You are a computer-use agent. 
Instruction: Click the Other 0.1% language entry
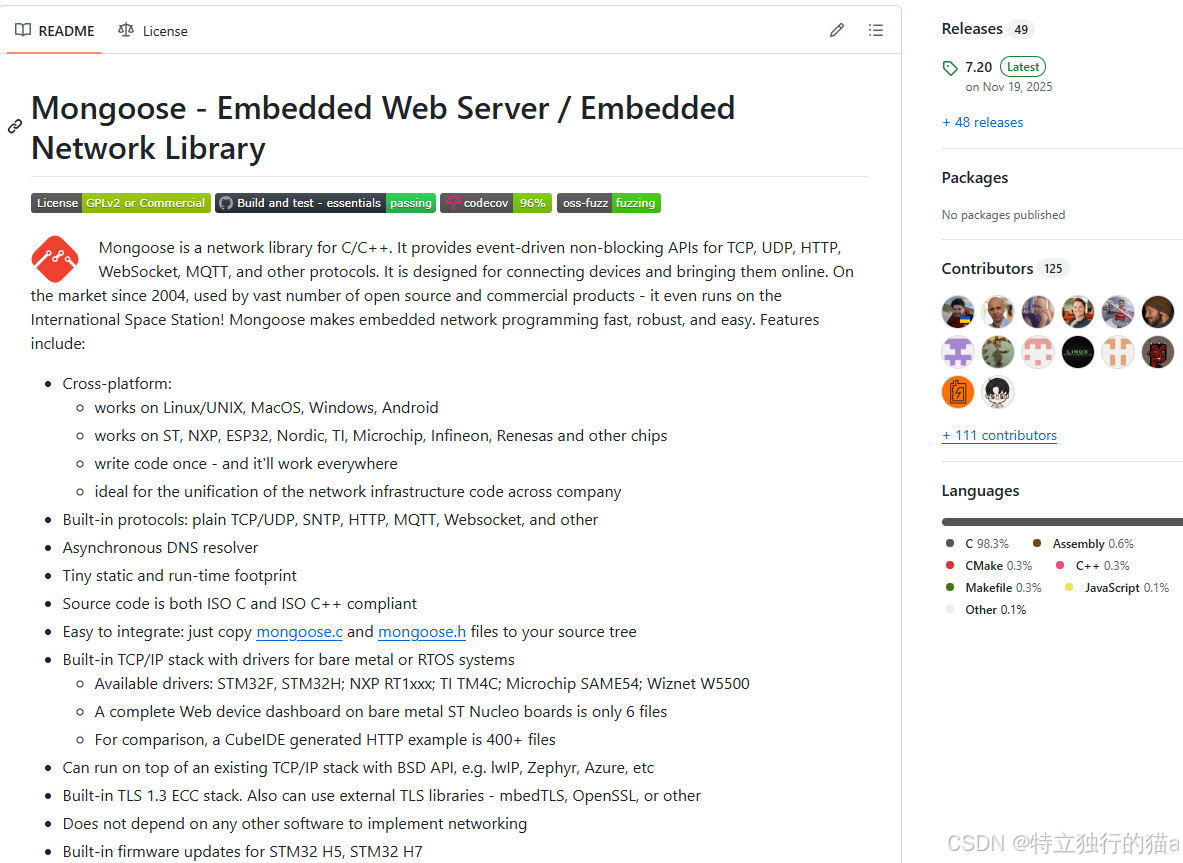click(985, 610)
